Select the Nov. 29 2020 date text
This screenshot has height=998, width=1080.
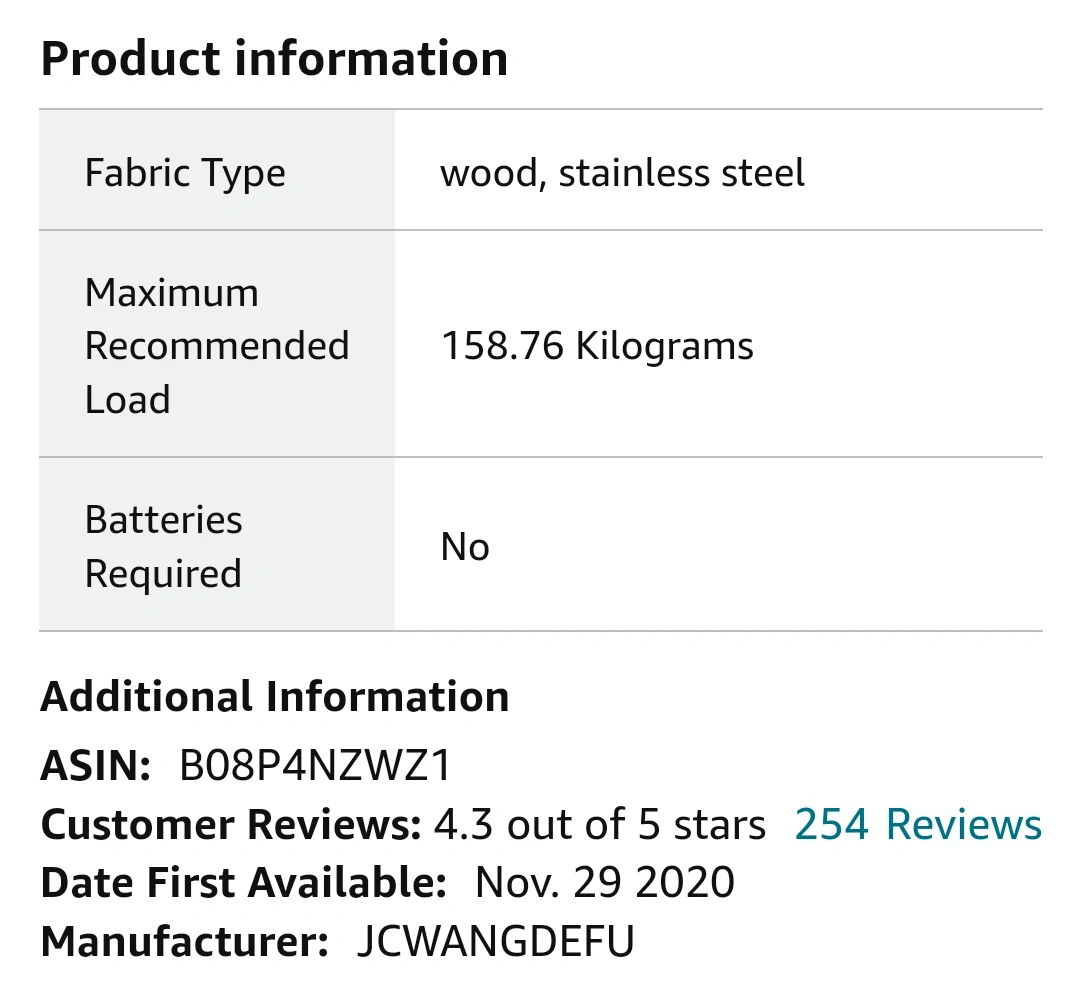605,883
